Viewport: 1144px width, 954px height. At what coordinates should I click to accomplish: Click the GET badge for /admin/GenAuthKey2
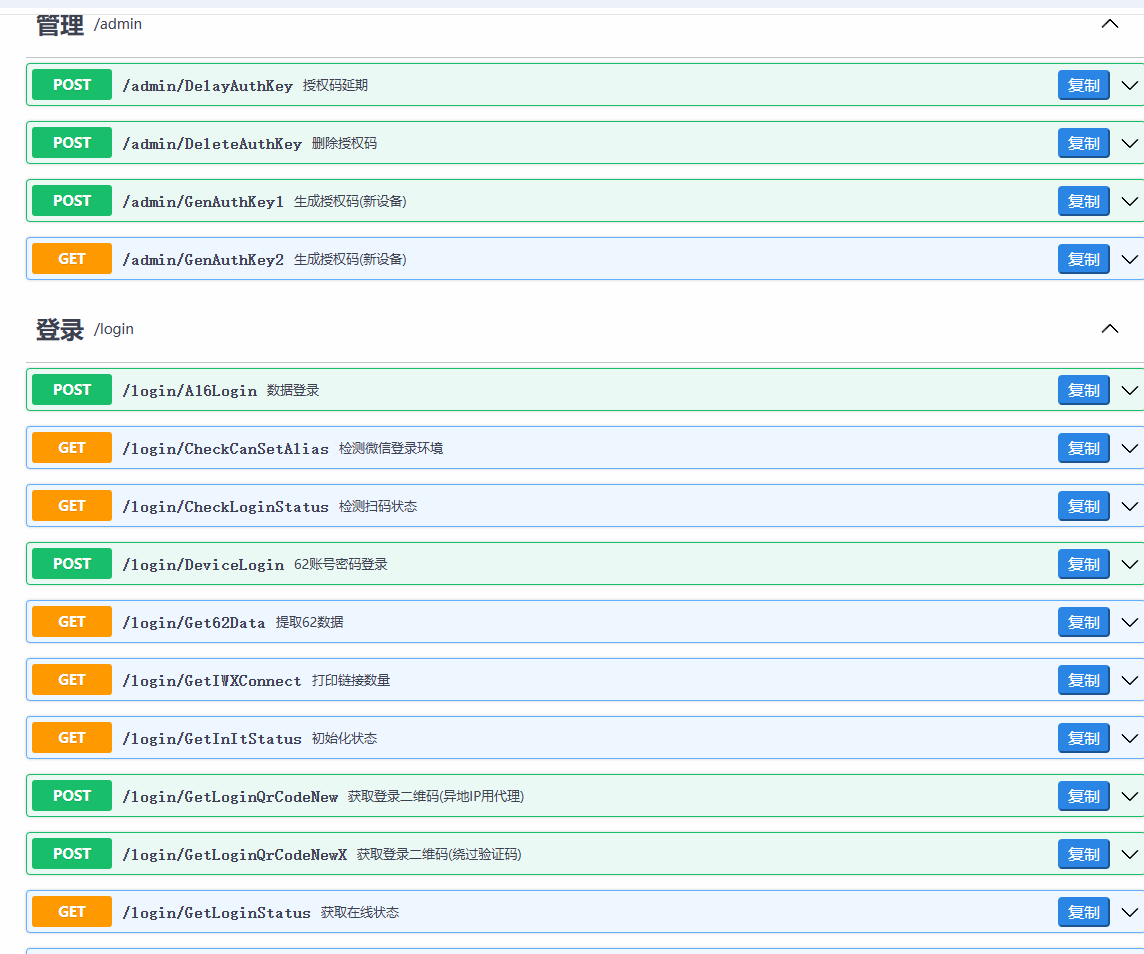pos(72,259)
